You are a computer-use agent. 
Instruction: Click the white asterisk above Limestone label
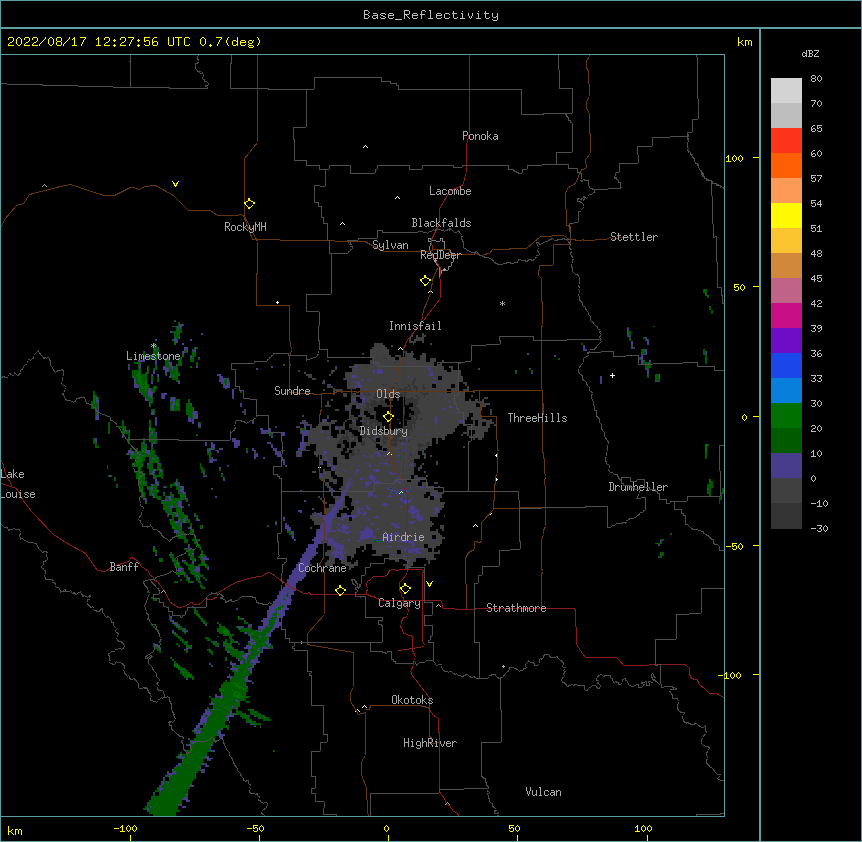click(154, 346)
